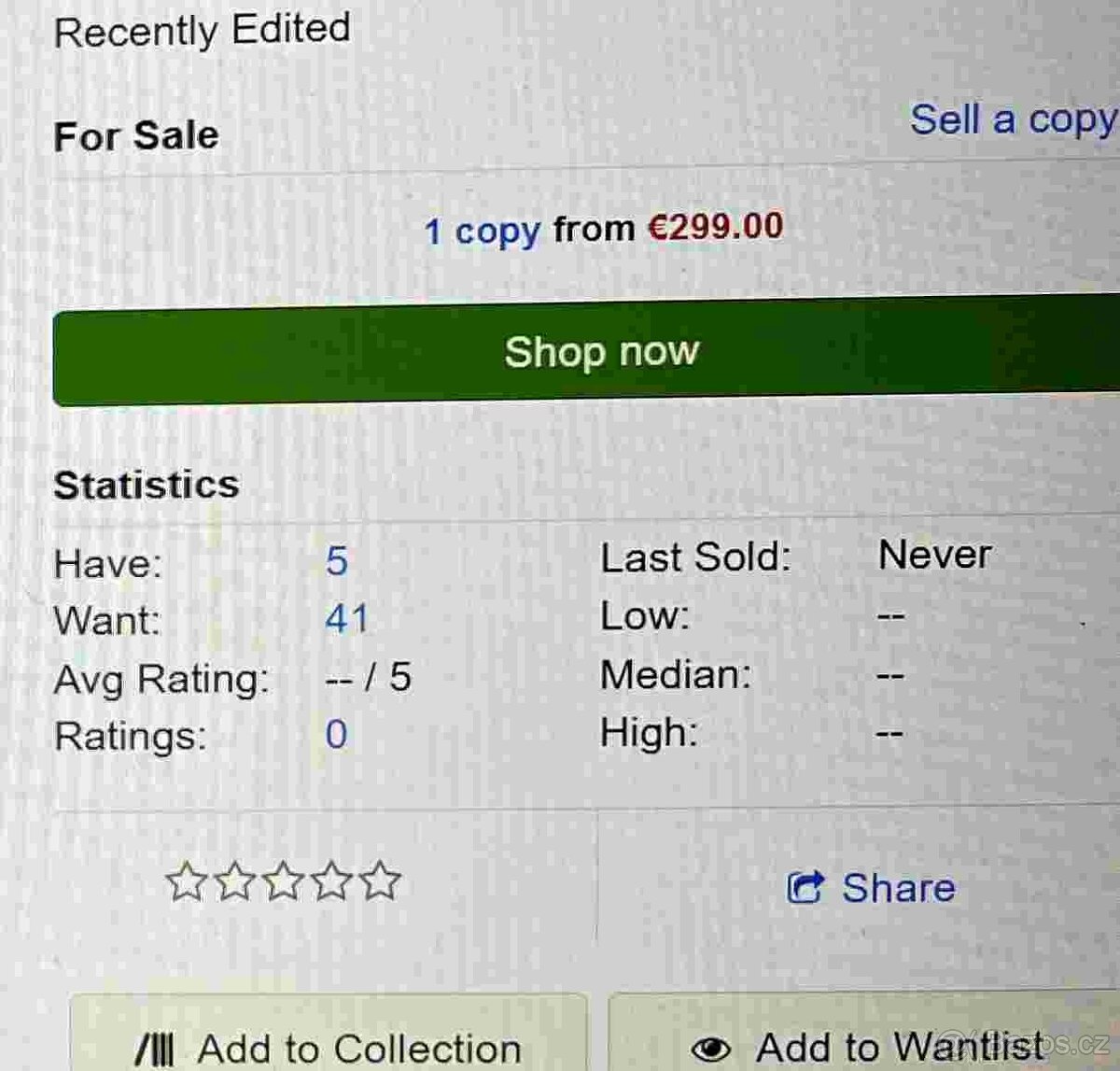1120x1071 pixels.
Task: Click the collection shelf icon
Action: coord(155,1049)
